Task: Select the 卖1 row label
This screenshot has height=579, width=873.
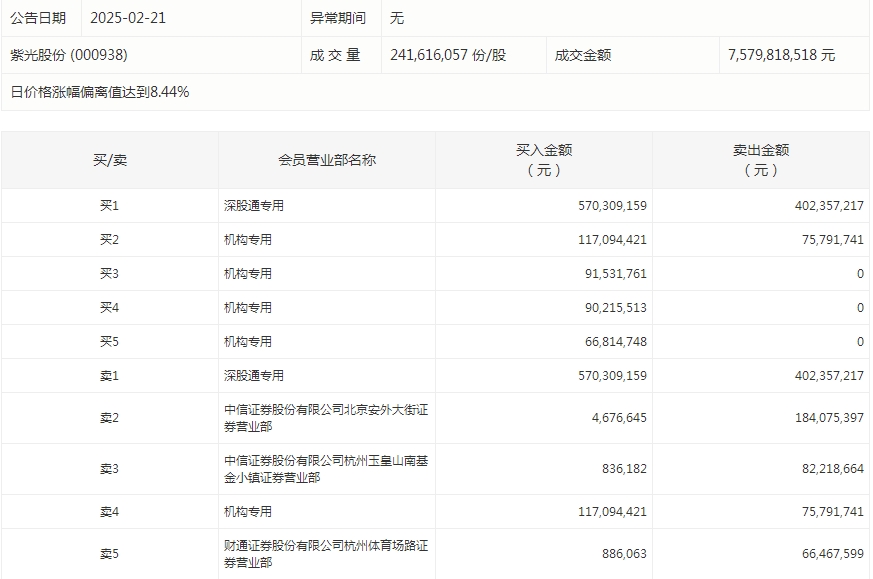Action: (110, 376)
